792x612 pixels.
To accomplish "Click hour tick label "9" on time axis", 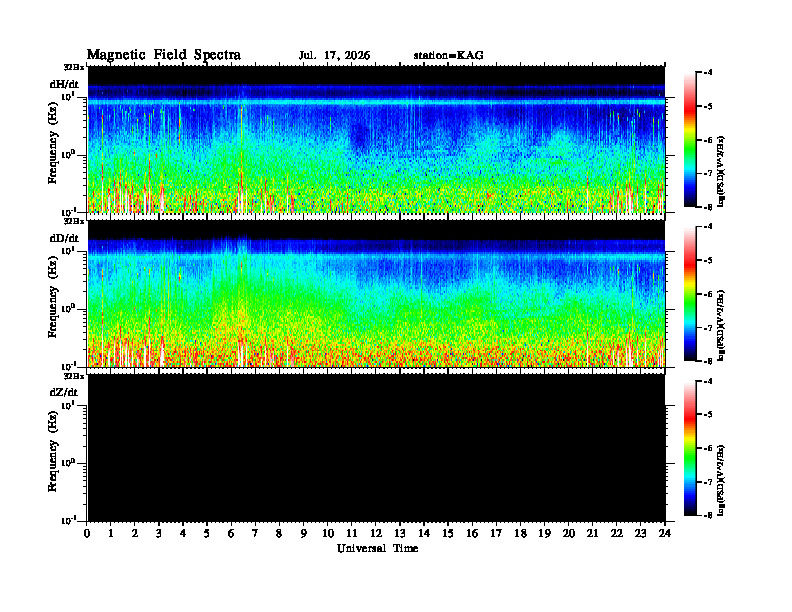I will tap(304, 534).
